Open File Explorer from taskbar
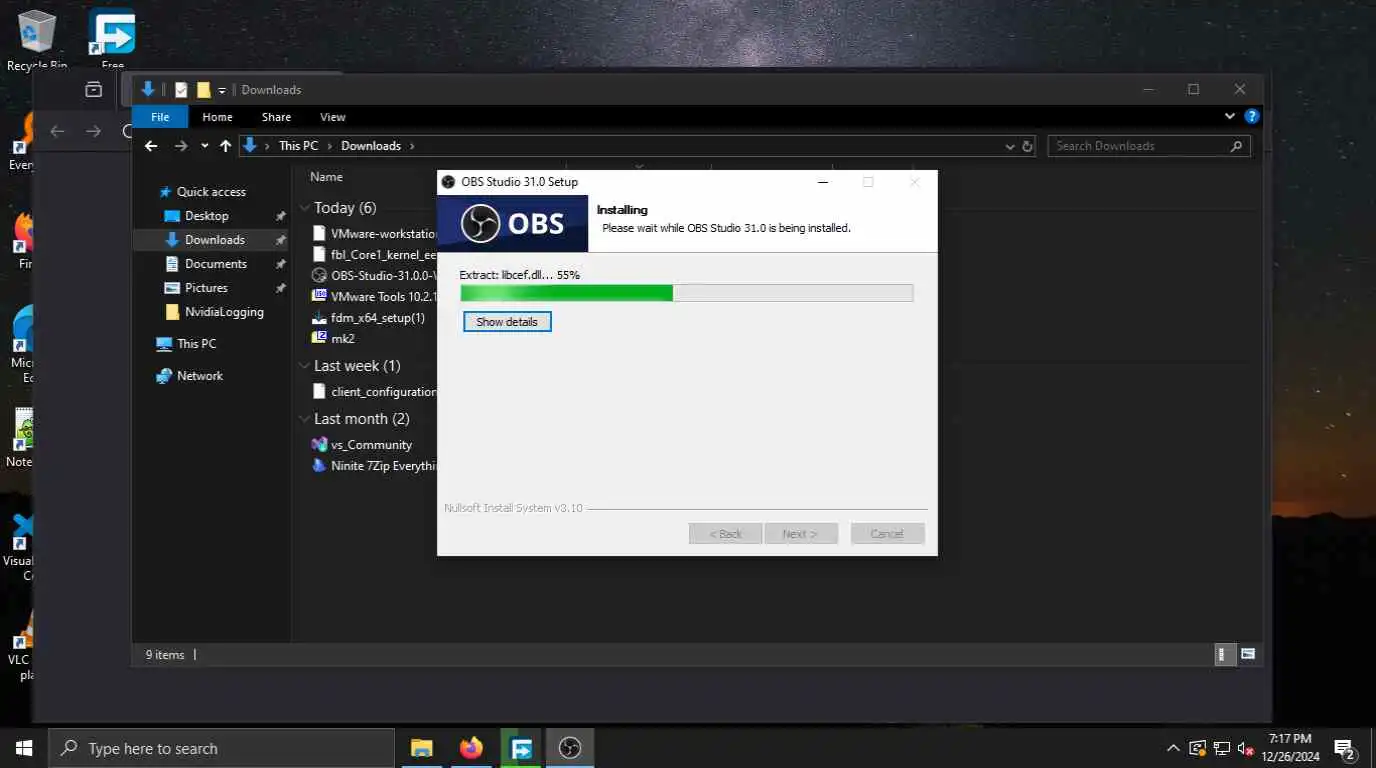Screen dimensions: 1376x768 point(422,748)
